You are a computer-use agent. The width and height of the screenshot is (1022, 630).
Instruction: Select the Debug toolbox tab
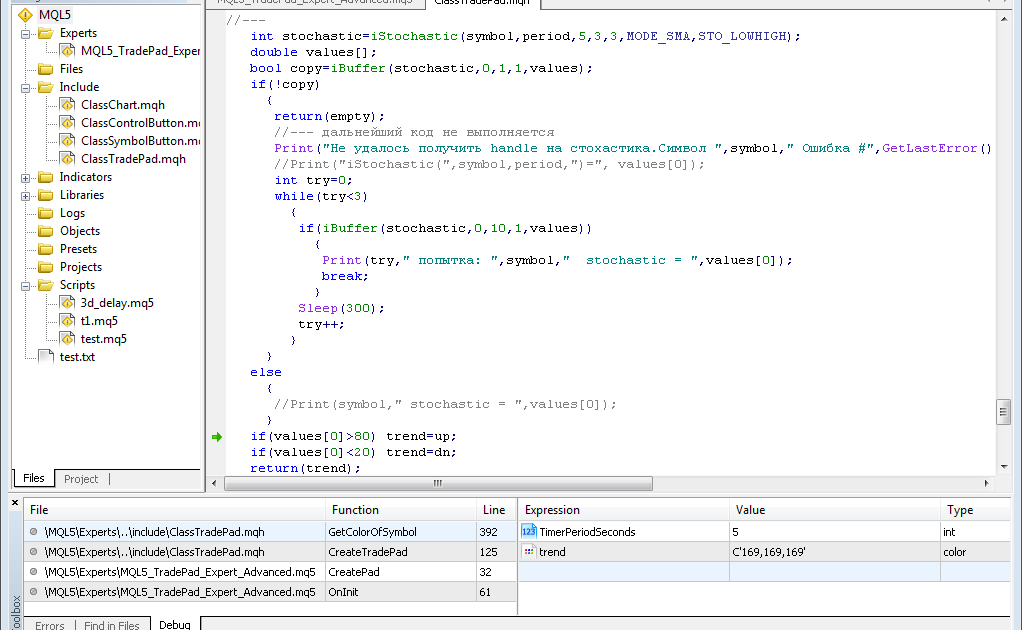[x=175, y=624]
